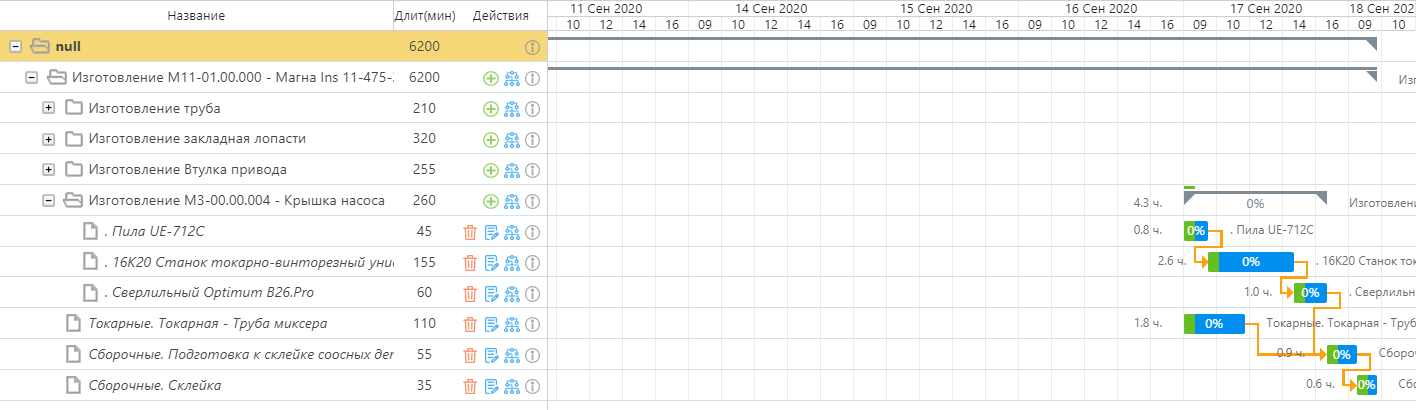Viewport: 1416px width, 410px height.
Task: Show info for the null root row
Action: [x=533, y=46]
